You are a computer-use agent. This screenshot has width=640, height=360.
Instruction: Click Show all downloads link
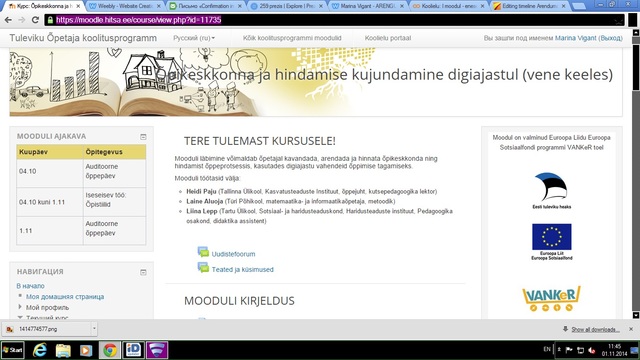point(596,329)
